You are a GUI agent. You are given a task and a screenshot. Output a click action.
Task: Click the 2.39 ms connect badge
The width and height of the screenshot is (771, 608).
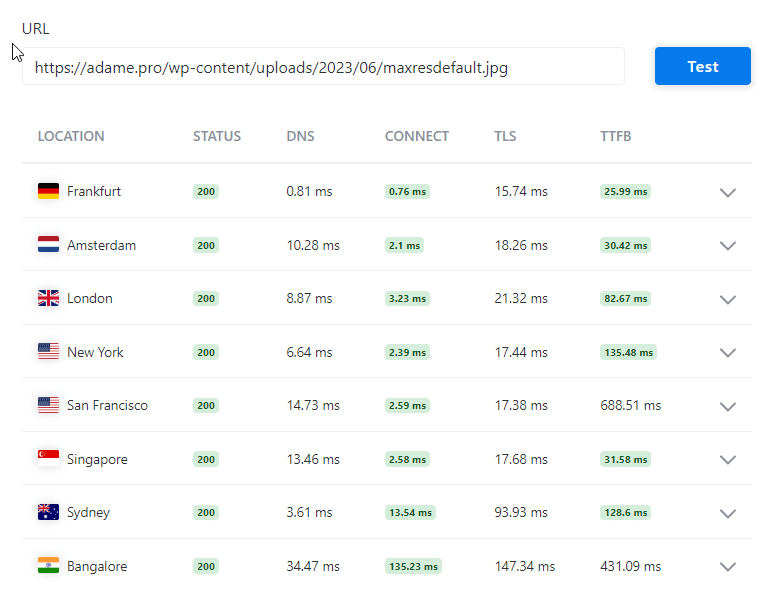[x=407, y=352]
